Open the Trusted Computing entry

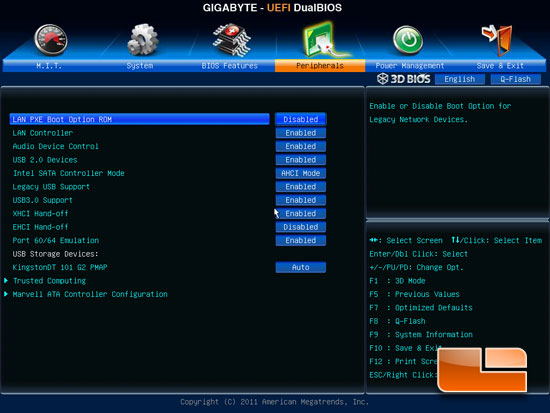point(49,281)
